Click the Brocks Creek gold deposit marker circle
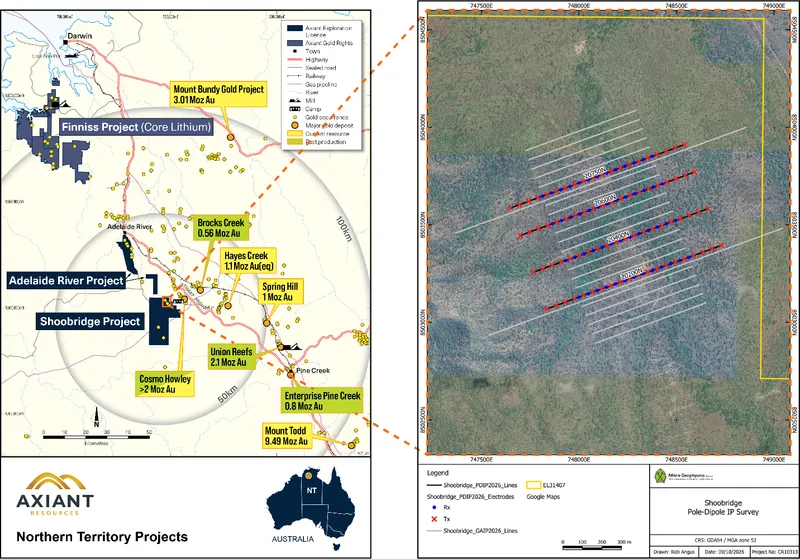800x559 pixels. [201, 290]
